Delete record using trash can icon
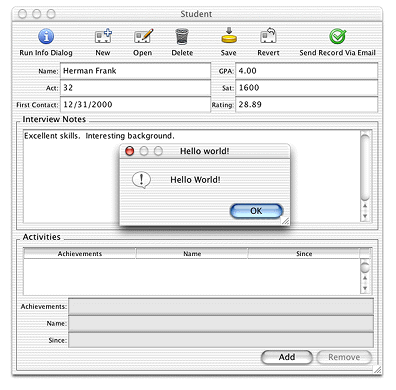This screenshot has width=396, height=390. click(182, 36)
